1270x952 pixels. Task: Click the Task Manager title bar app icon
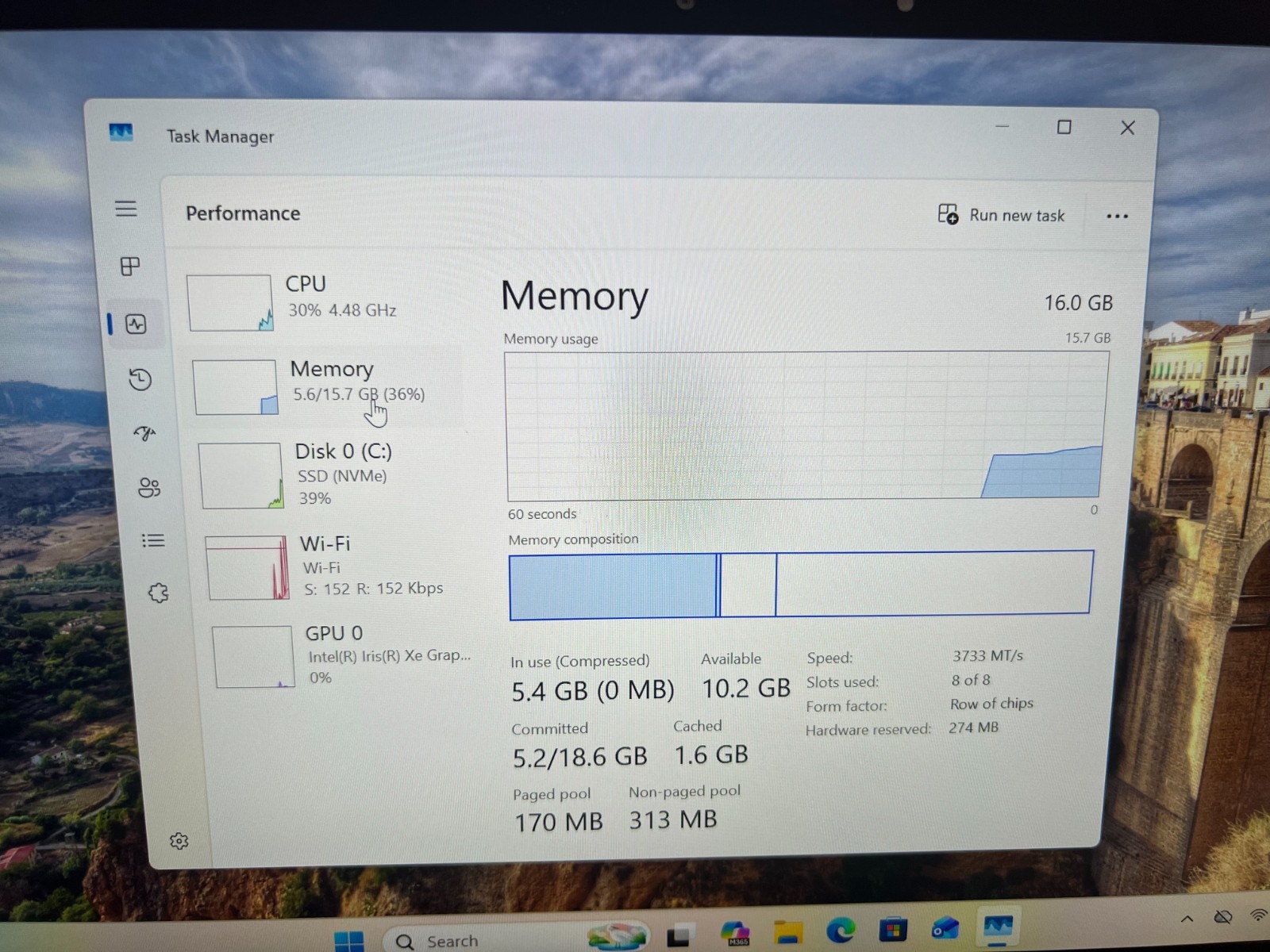(121, 132)
